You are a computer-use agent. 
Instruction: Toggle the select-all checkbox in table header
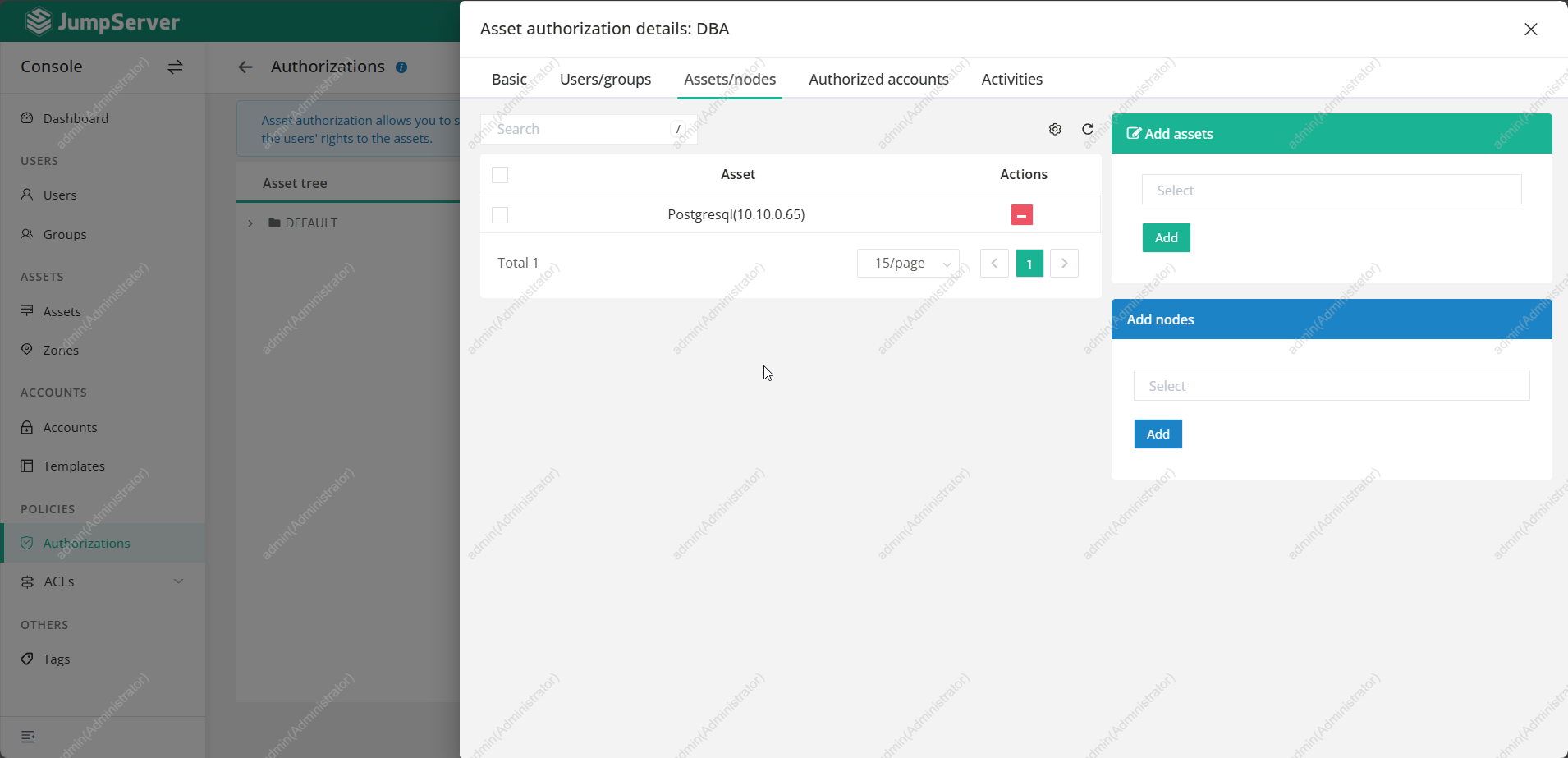pyautogui.click(x=500, y=175)
